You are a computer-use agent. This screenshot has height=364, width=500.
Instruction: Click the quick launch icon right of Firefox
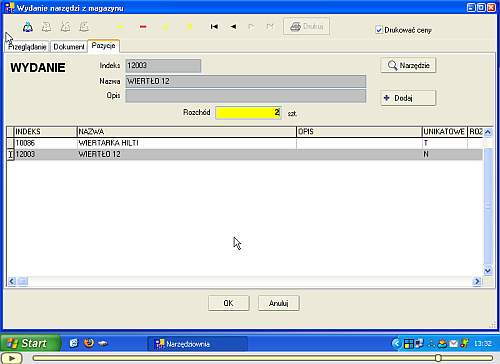(103, 343)
